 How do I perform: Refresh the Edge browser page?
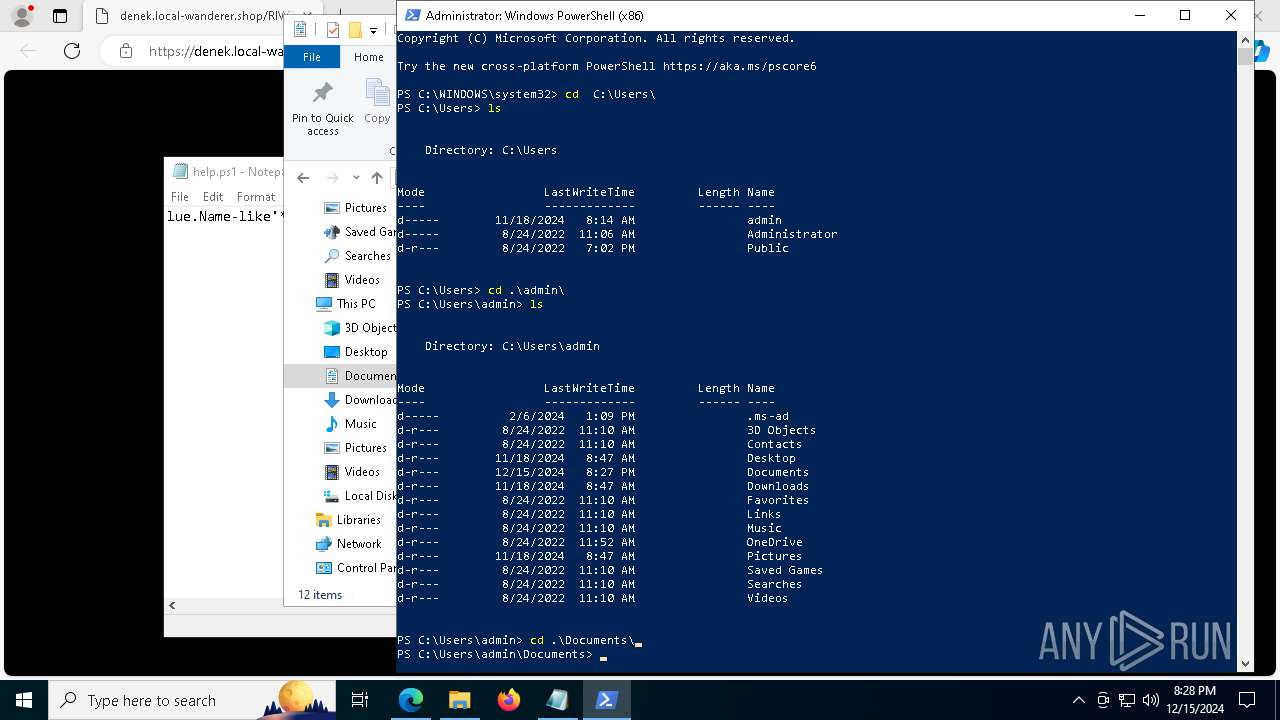coord(72,51)
